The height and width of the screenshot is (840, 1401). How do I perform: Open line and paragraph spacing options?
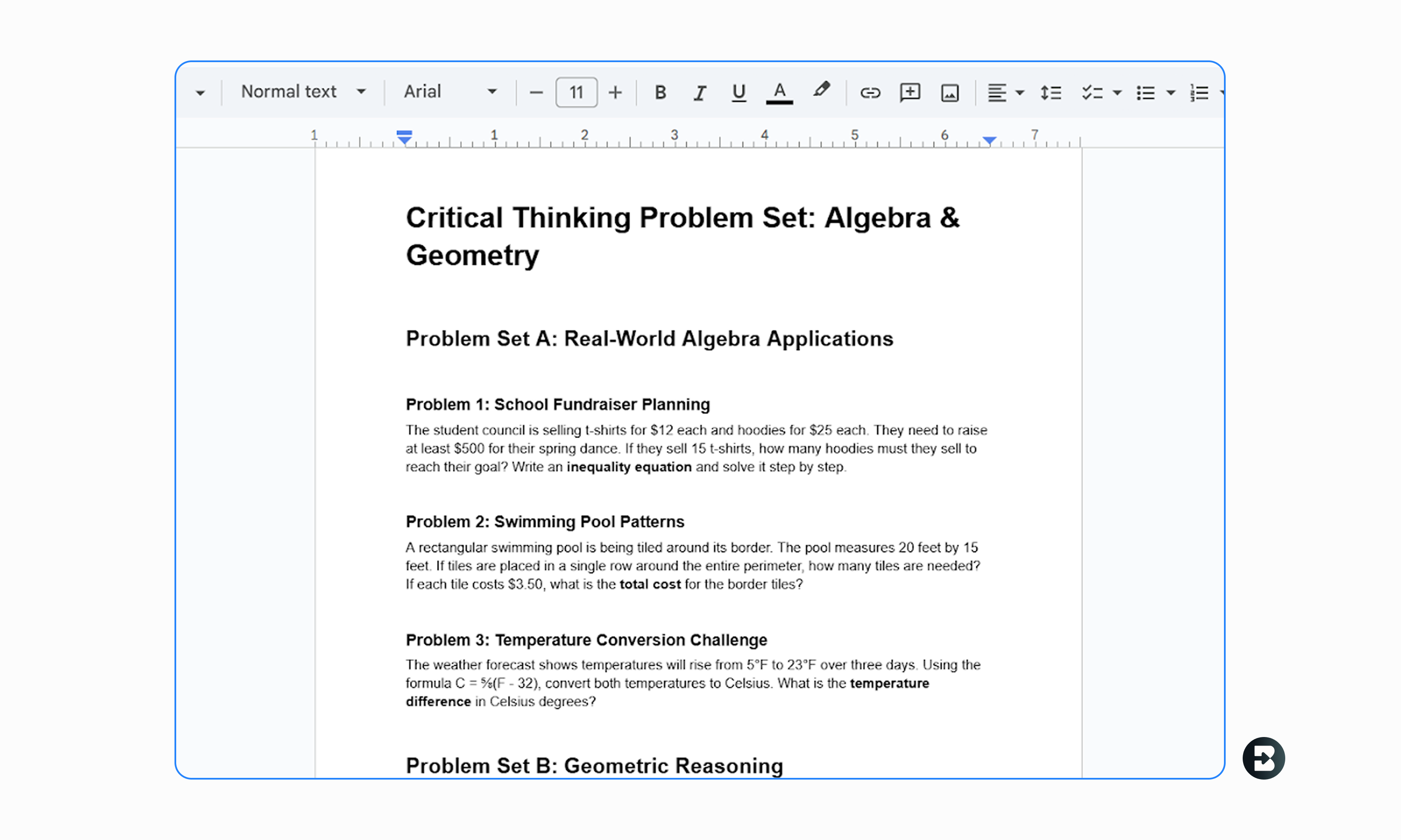coord(1051,92)
